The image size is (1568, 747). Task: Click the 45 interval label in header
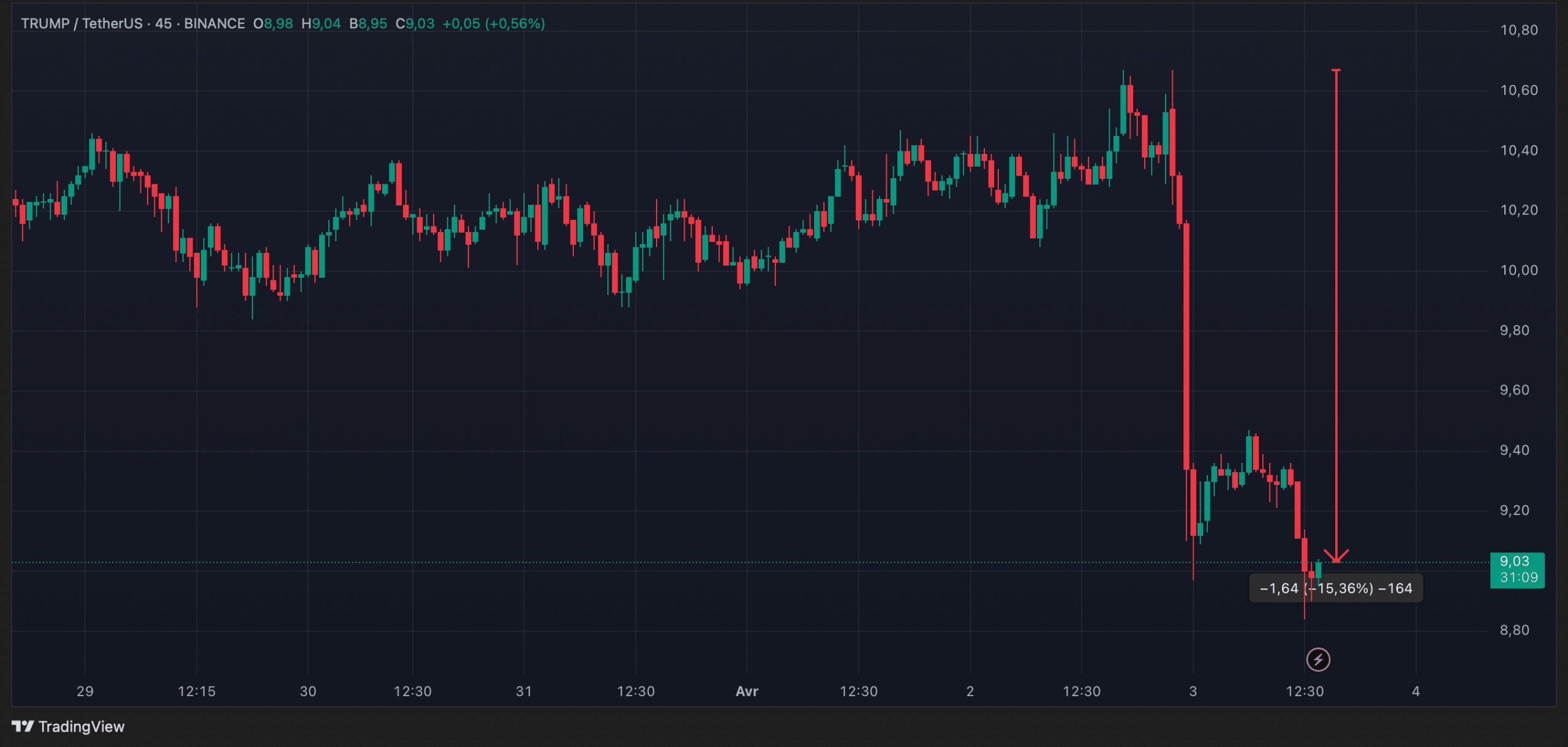tap(163, 23)
